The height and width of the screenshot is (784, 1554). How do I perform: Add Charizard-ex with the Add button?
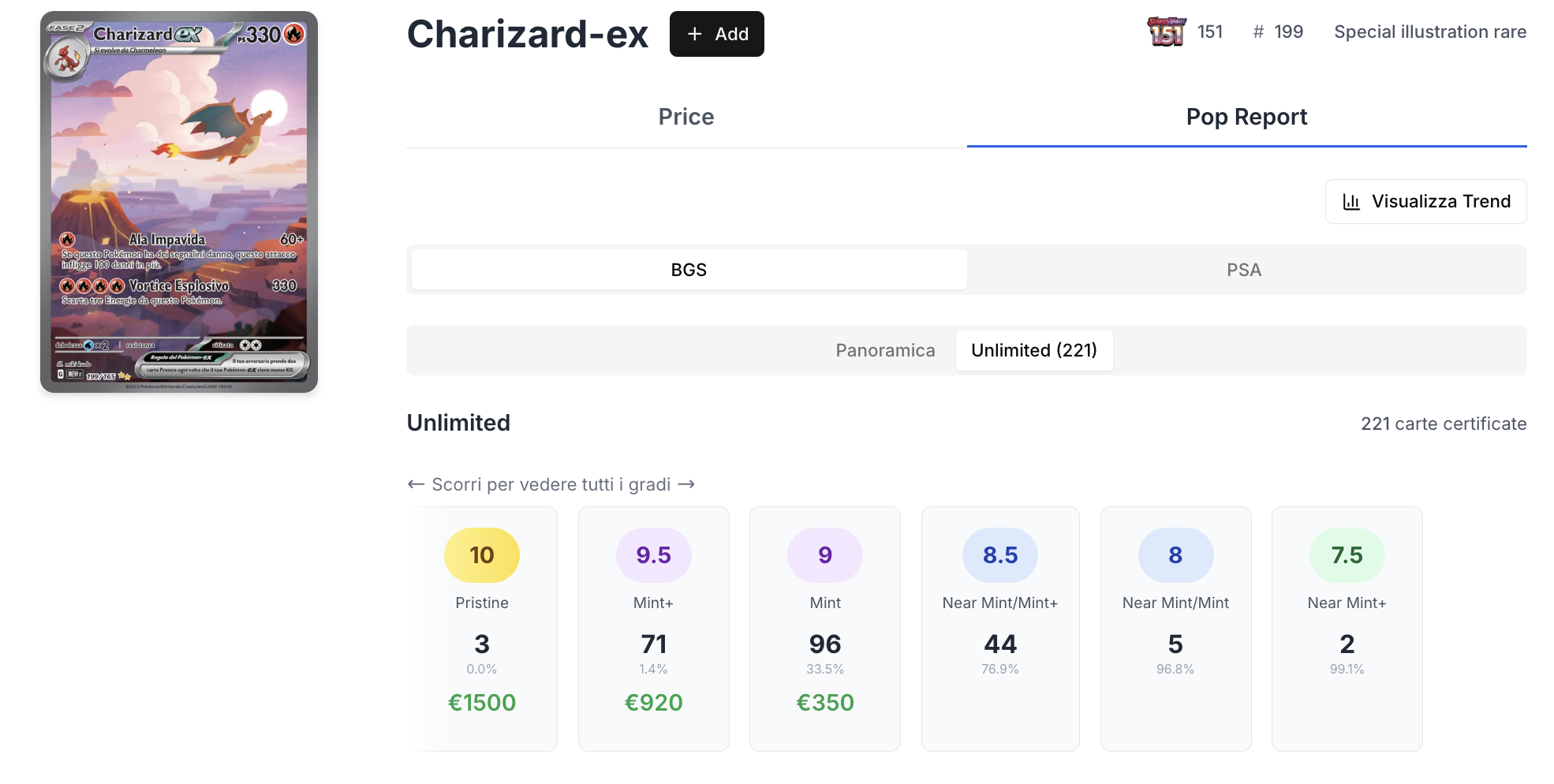(x=716, y=34)
